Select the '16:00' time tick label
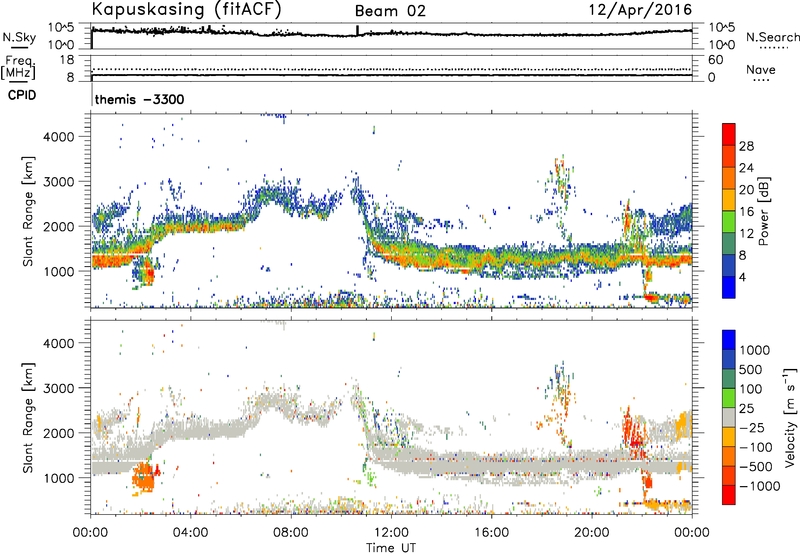Image resolution: width=800 pixels, height=554 pixels. pyautogui.click(x=491, y=533)
